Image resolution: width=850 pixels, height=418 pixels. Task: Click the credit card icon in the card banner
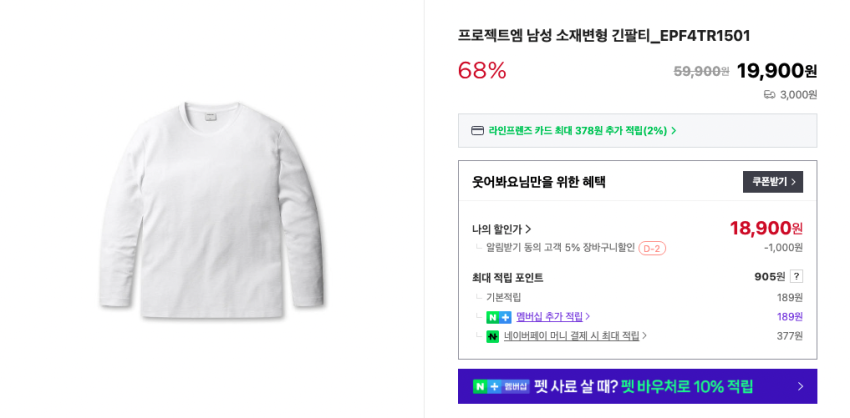click(478, 131)
